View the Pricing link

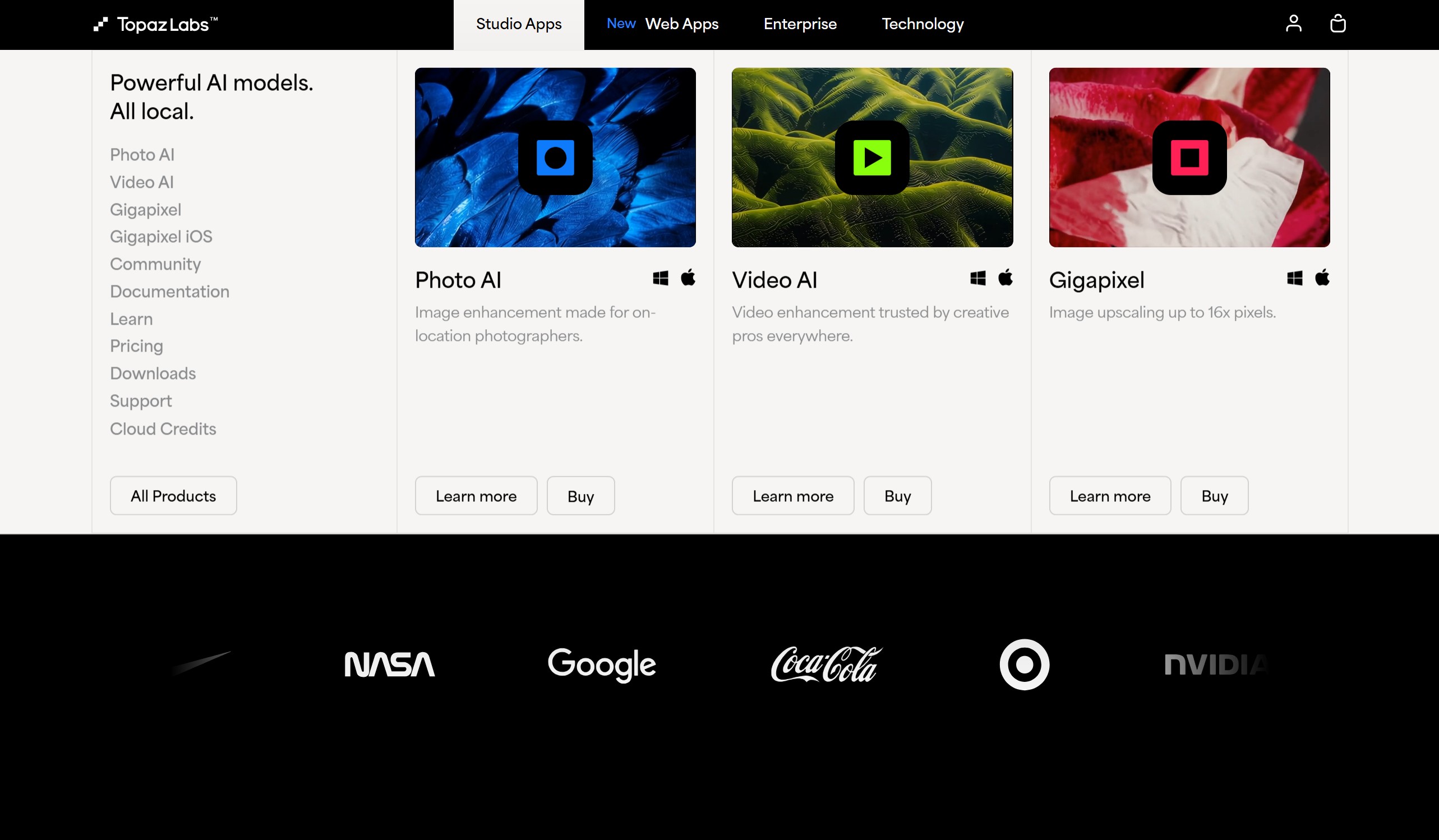pos(136,346)
